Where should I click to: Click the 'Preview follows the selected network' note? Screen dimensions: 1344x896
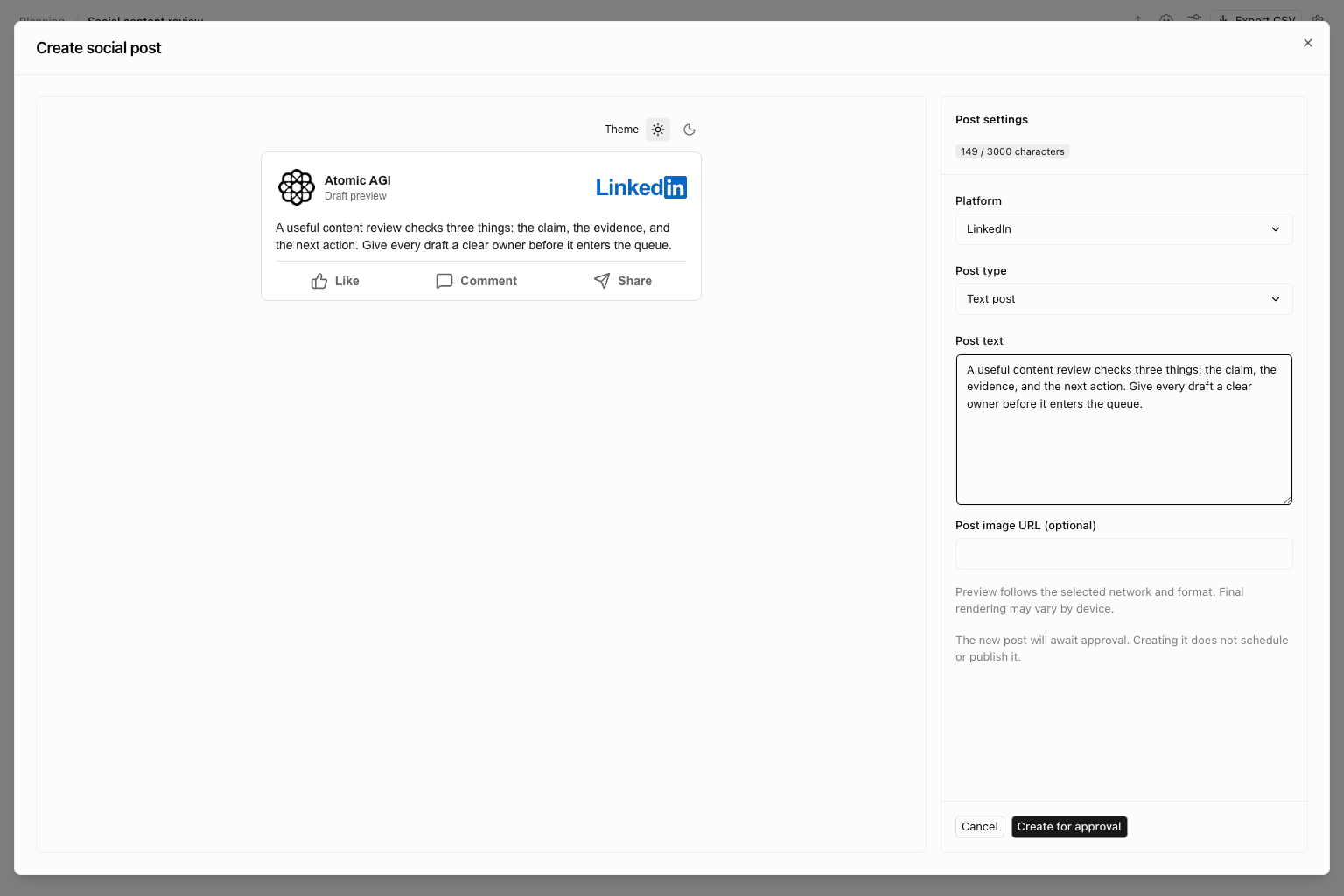[x=1100, y=600]
